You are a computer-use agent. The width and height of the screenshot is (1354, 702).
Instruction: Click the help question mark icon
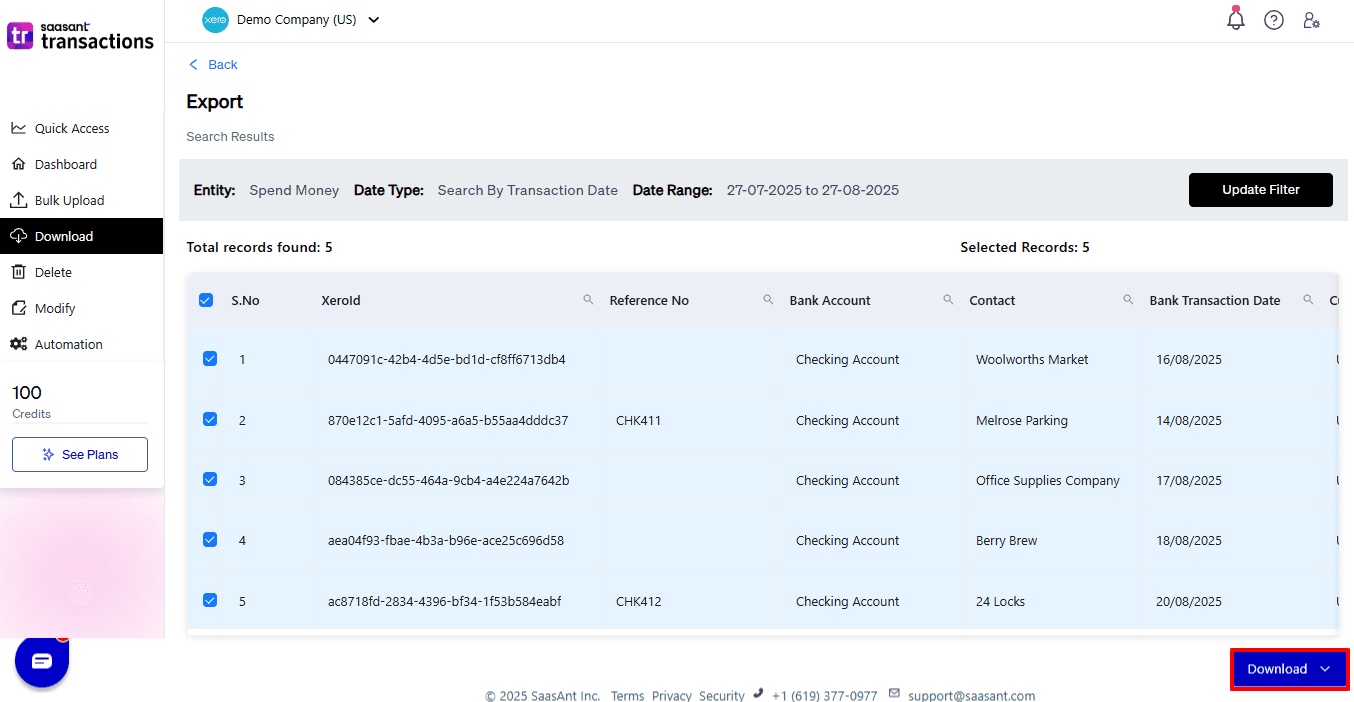(x=1273, y=20)
